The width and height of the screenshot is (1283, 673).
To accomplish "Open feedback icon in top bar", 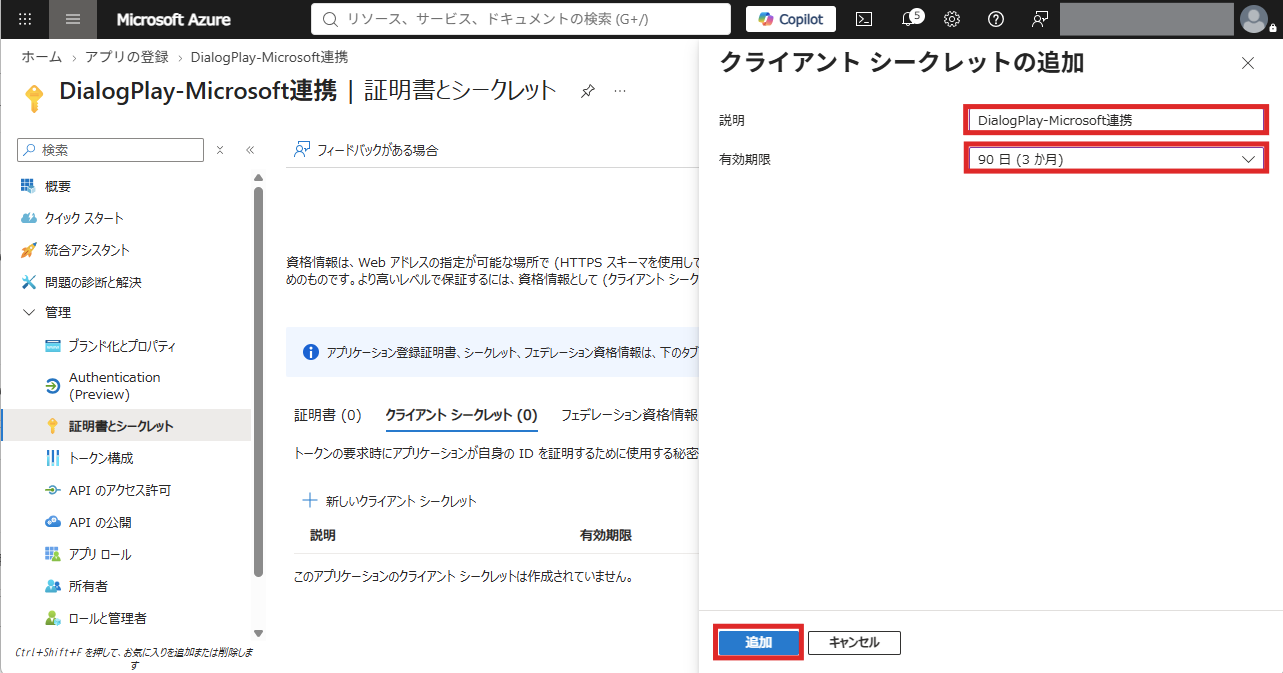I will (1040, 19).
